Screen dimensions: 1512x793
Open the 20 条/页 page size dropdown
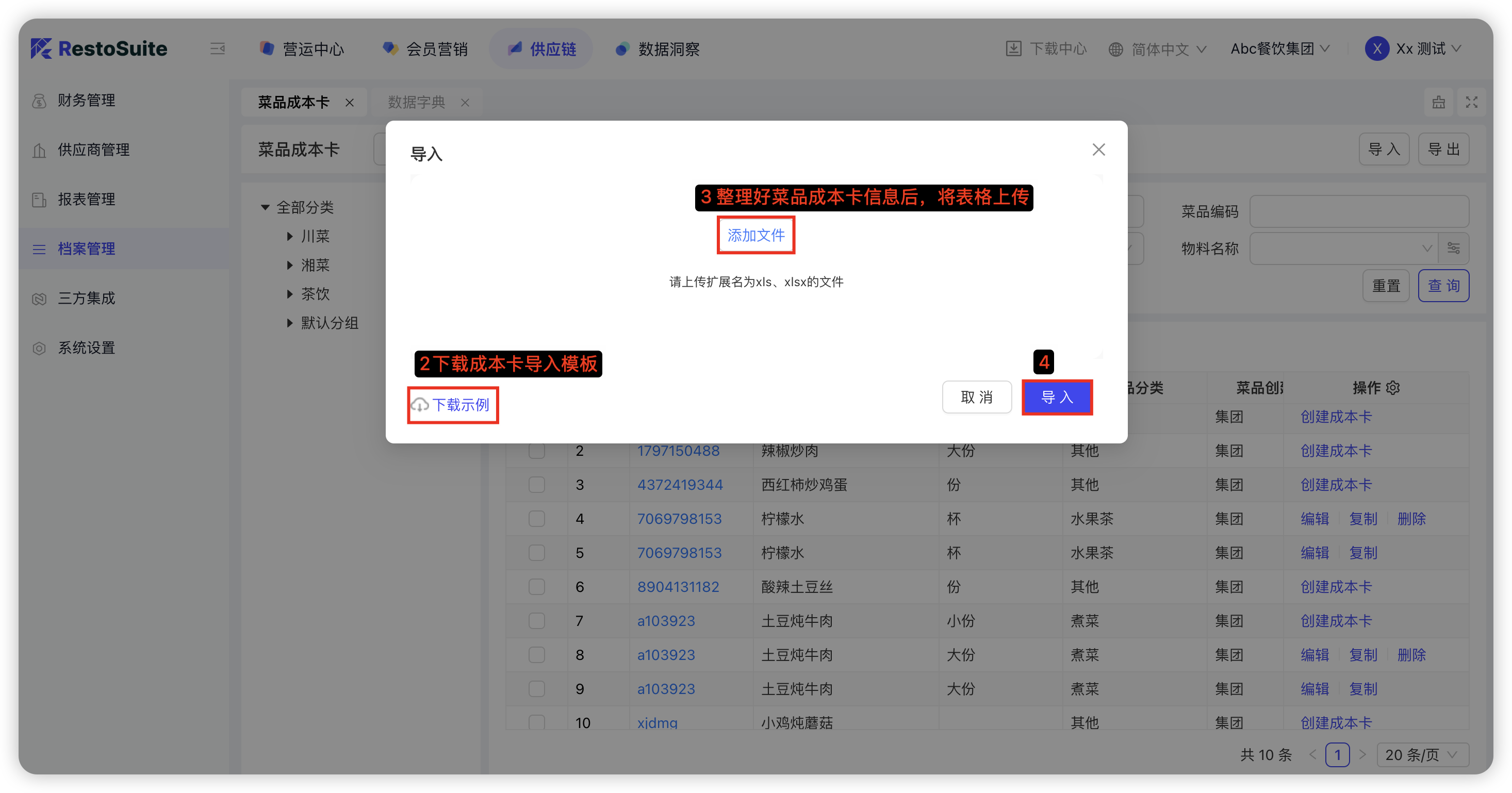(1422, 755)
